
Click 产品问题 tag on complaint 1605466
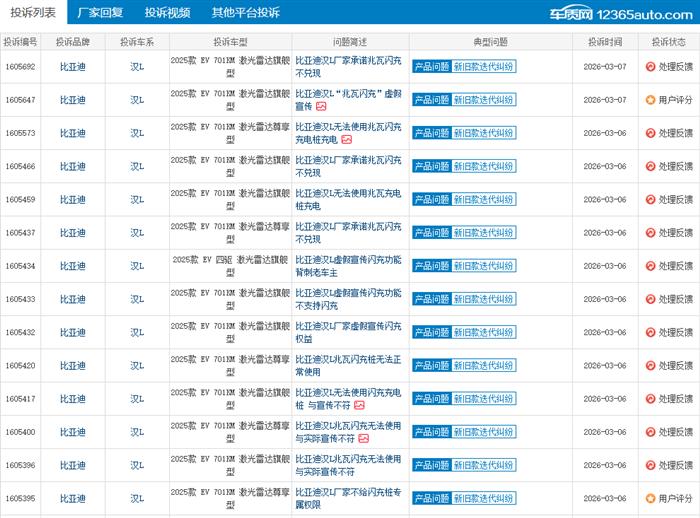point(431,166)
